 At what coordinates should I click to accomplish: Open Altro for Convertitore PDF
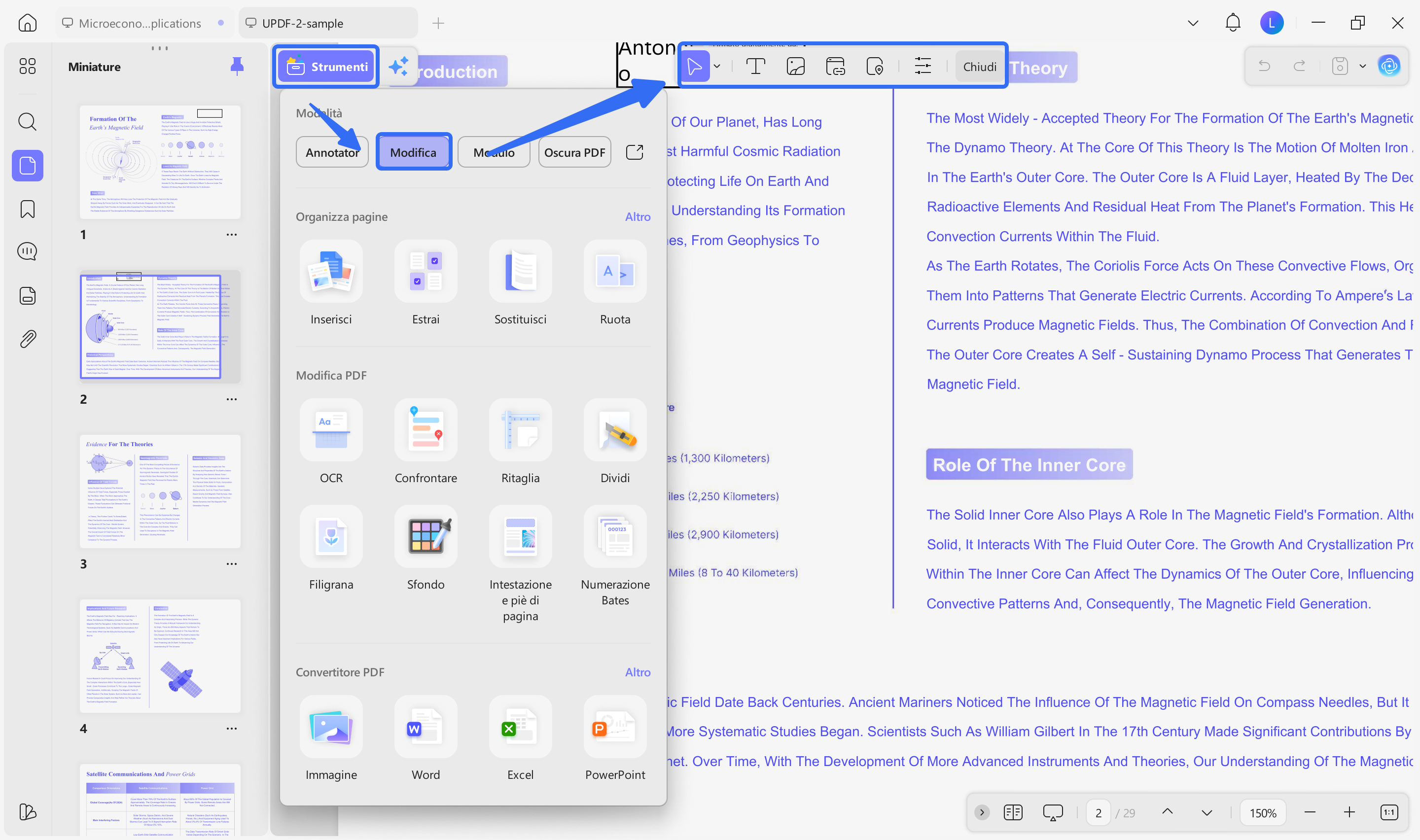tap(638, 672)
